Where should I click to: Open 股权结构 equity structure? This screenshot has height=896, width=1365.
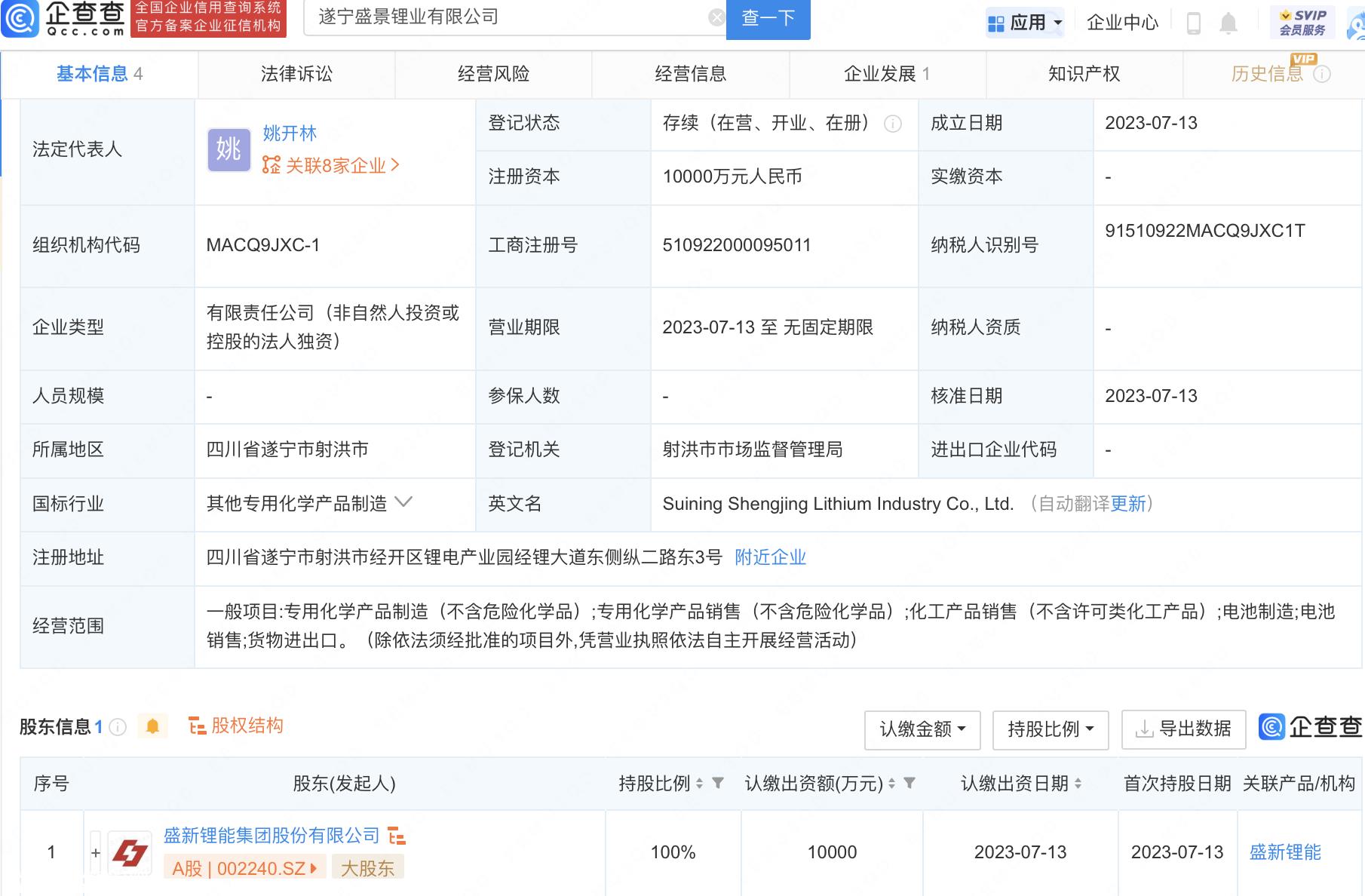(x=235, y=726)
